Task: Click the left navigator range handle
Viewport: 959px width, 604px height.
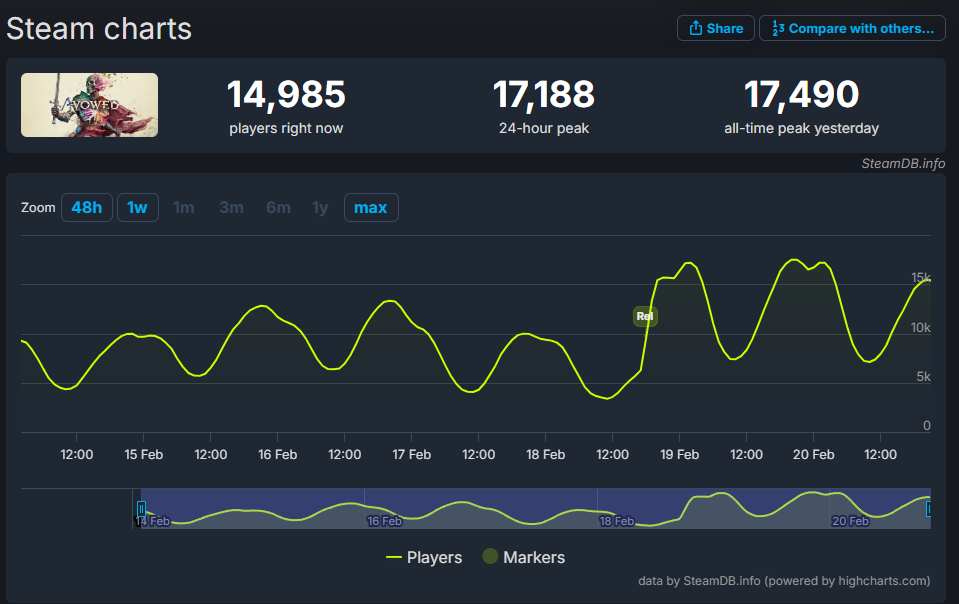Action: pos(140,508)
